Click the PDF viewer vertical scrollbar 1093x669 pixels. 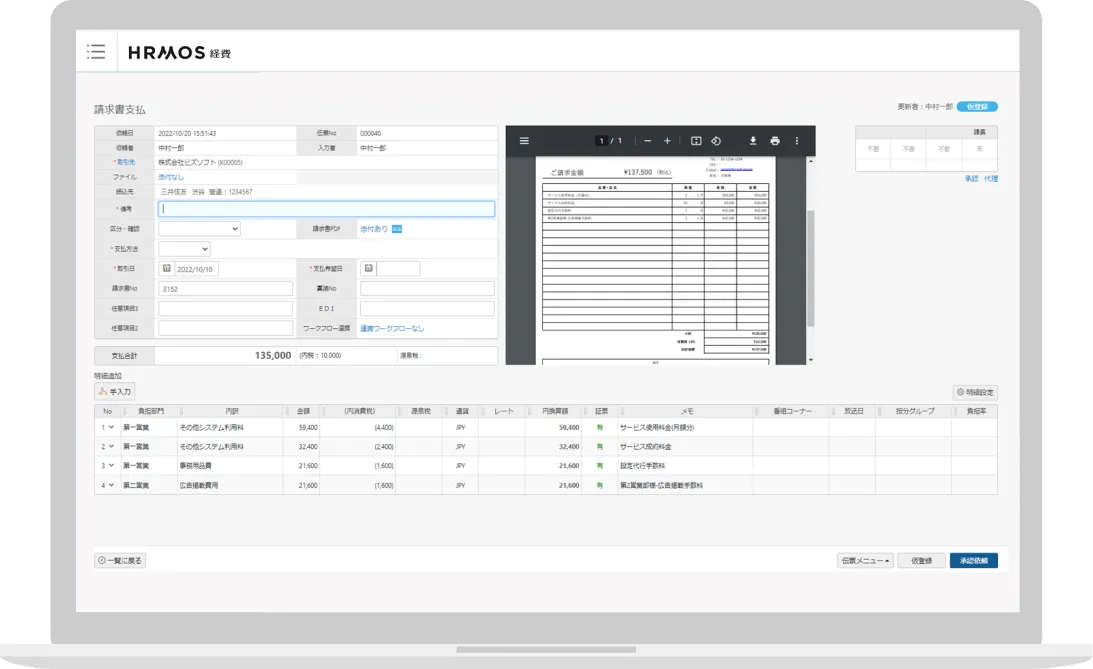[811, 270]
